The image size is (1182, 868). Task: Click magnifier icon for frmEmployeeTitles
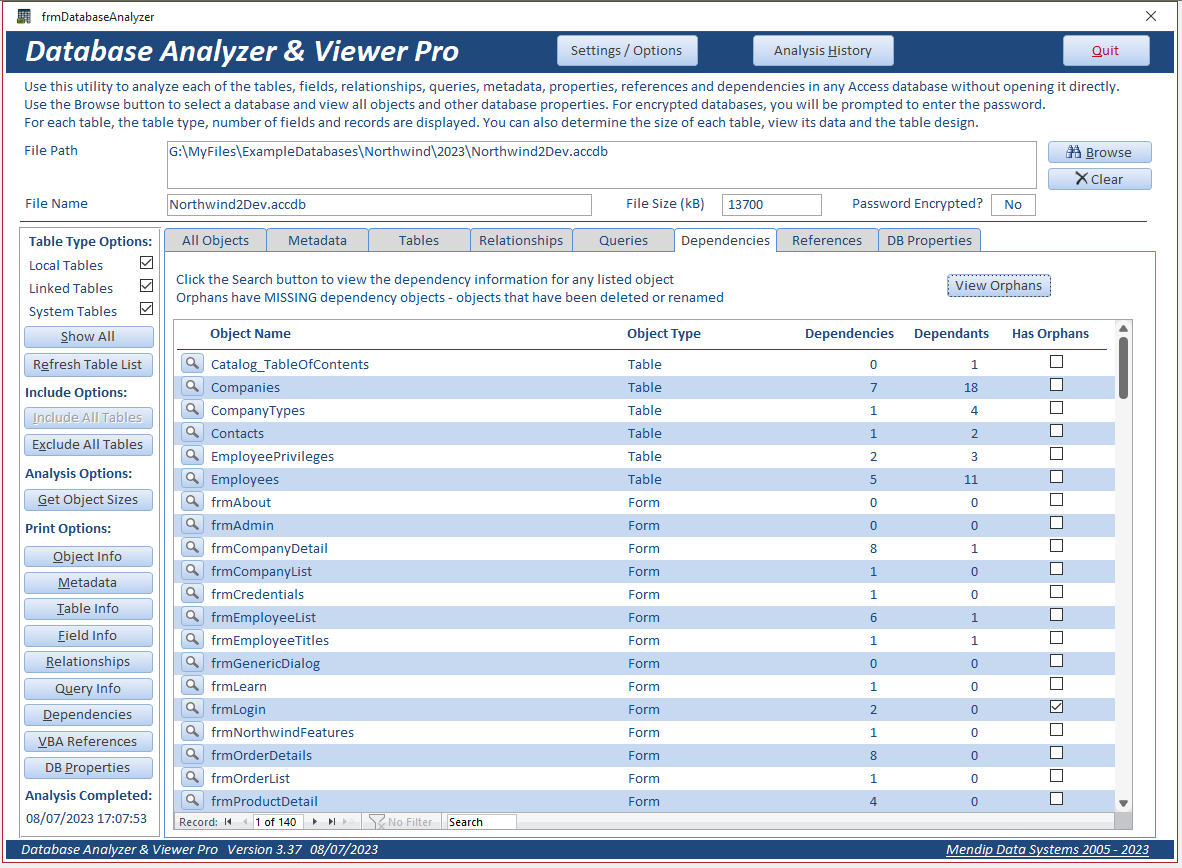192,639
